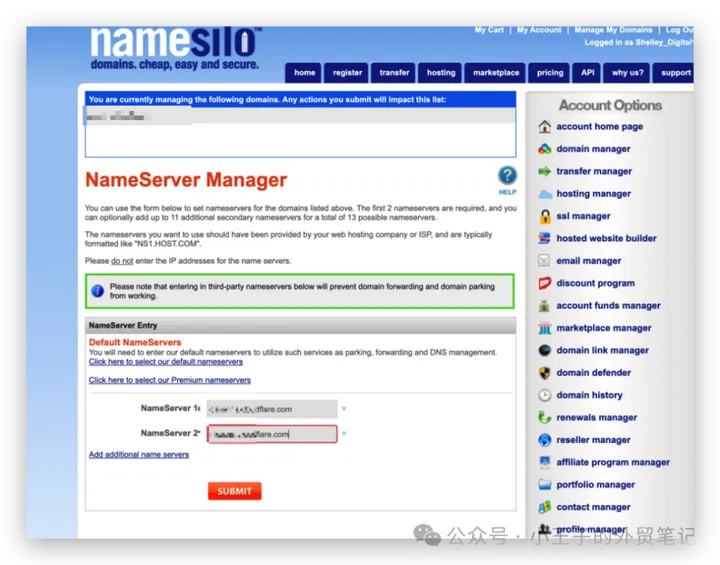720x565 pixels.
Task: Click the red SUBMIT button
Action: (x=235, y=491)
